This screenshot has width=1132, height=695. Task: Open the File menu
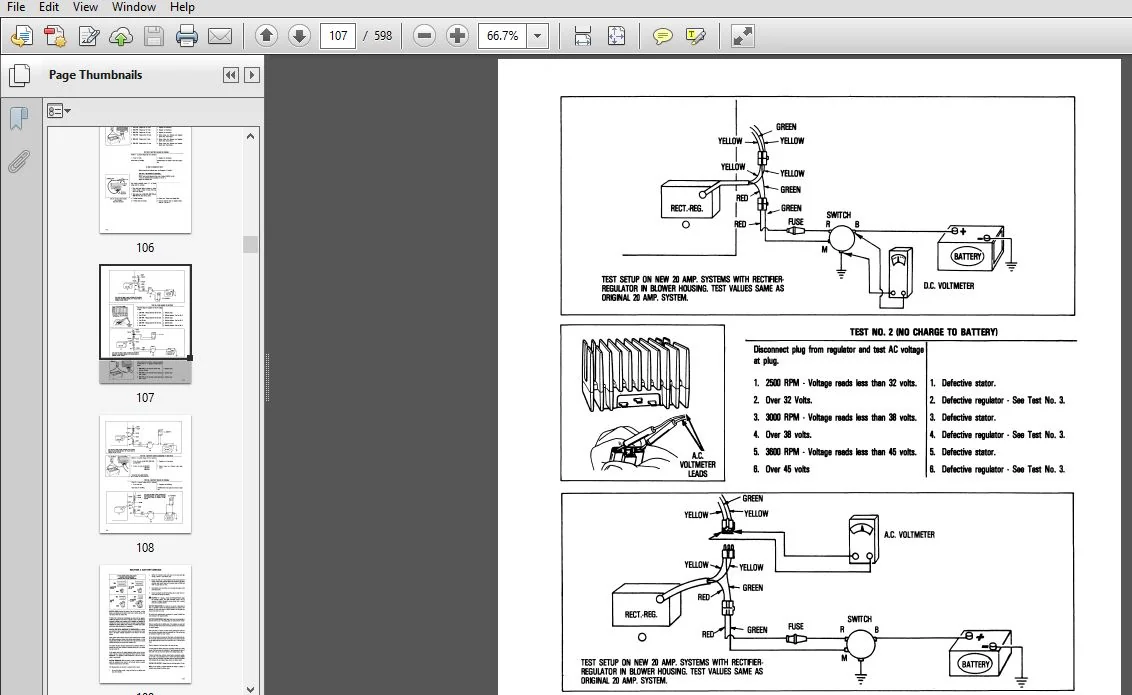[15, 7]
